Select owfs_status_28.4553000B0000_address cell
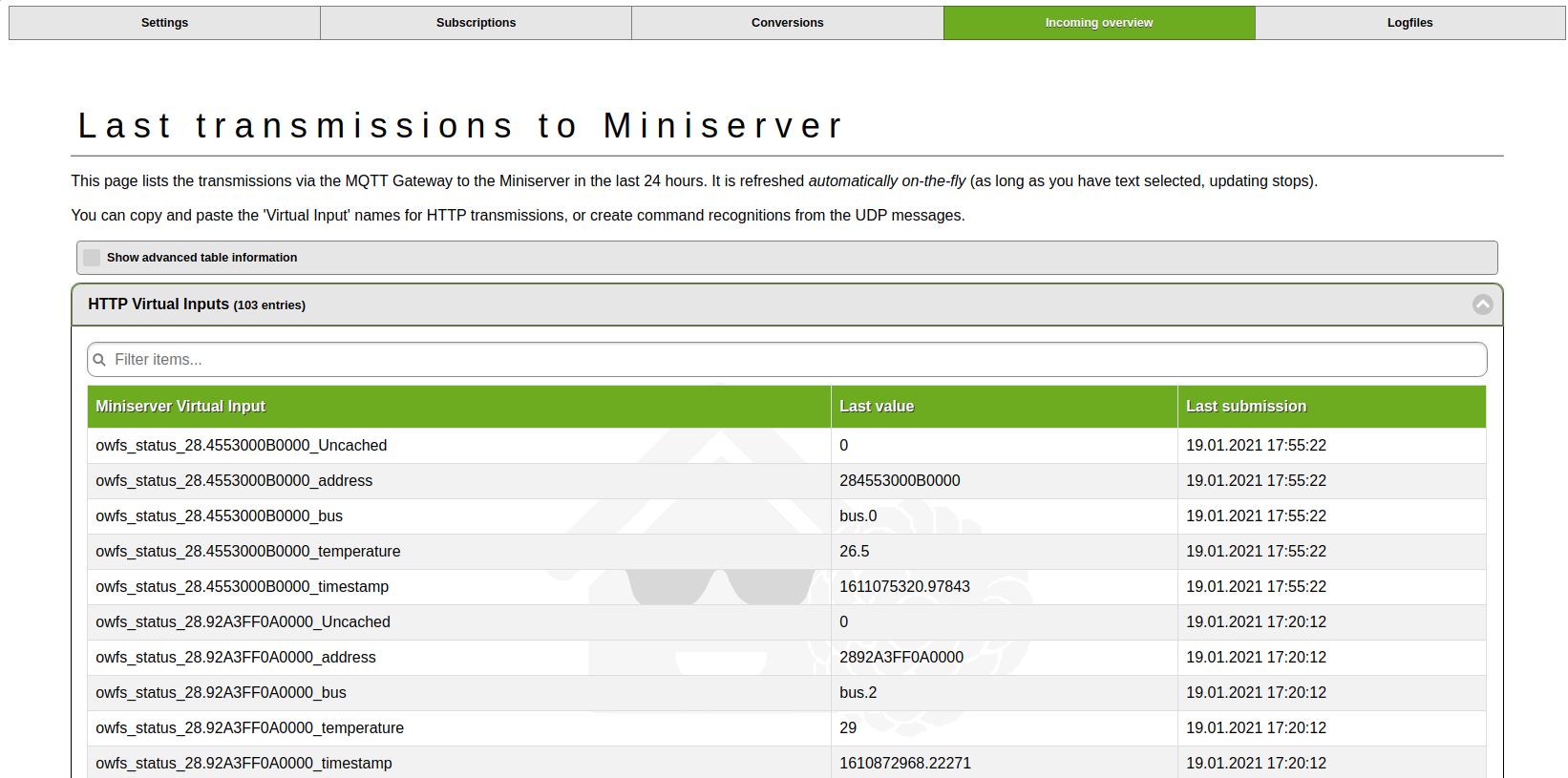Image resolution: width=1568 pixels, height=778 pixels. click(458, 481)
